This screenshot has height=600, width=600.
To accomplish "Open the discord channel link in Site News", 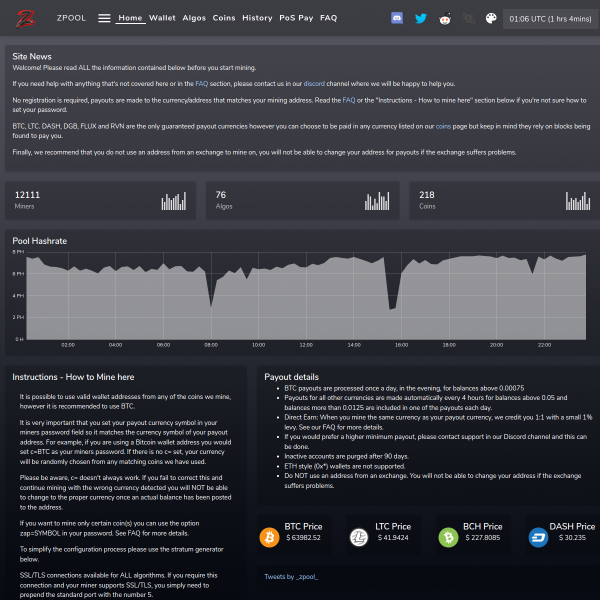I will (x=314, y=84).
